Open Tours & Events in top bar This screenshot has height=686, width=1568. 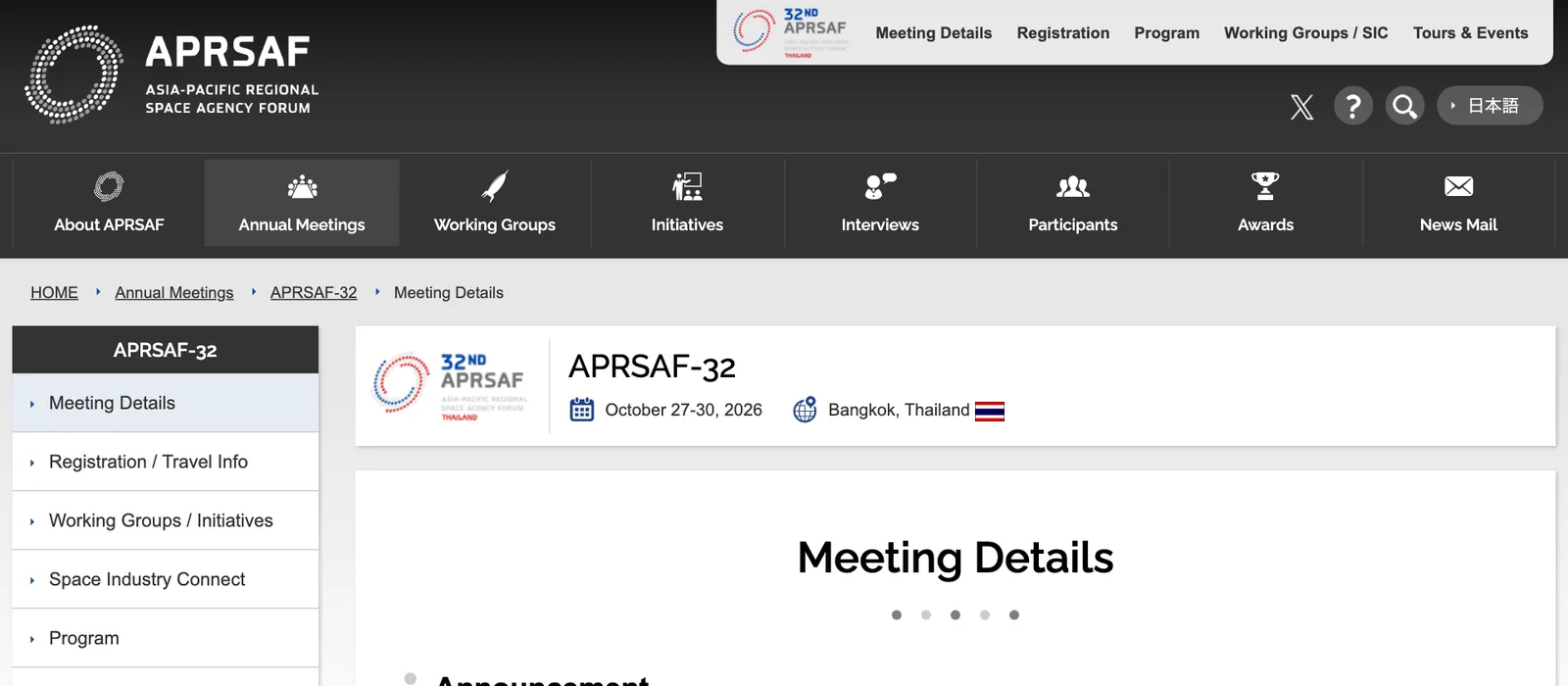pos(1470,33)
